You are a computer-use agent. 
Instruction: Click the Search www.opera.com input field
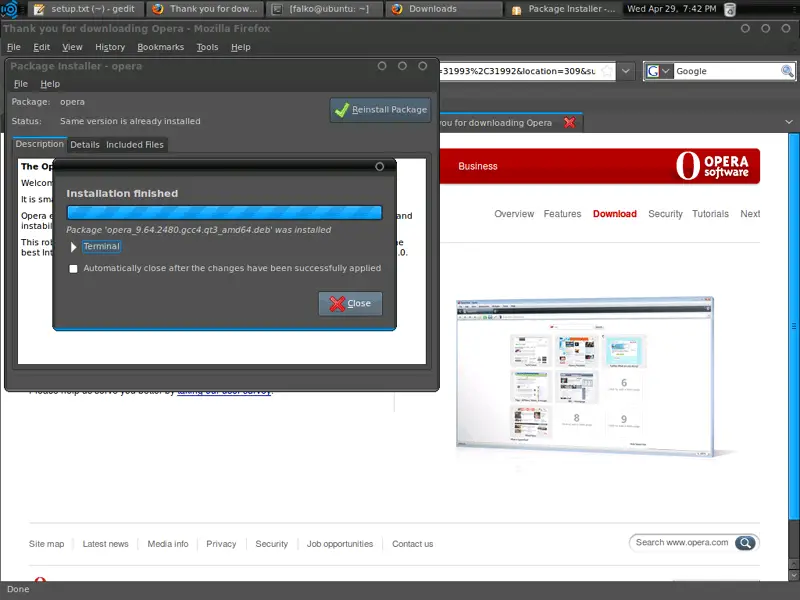[682, 542]
